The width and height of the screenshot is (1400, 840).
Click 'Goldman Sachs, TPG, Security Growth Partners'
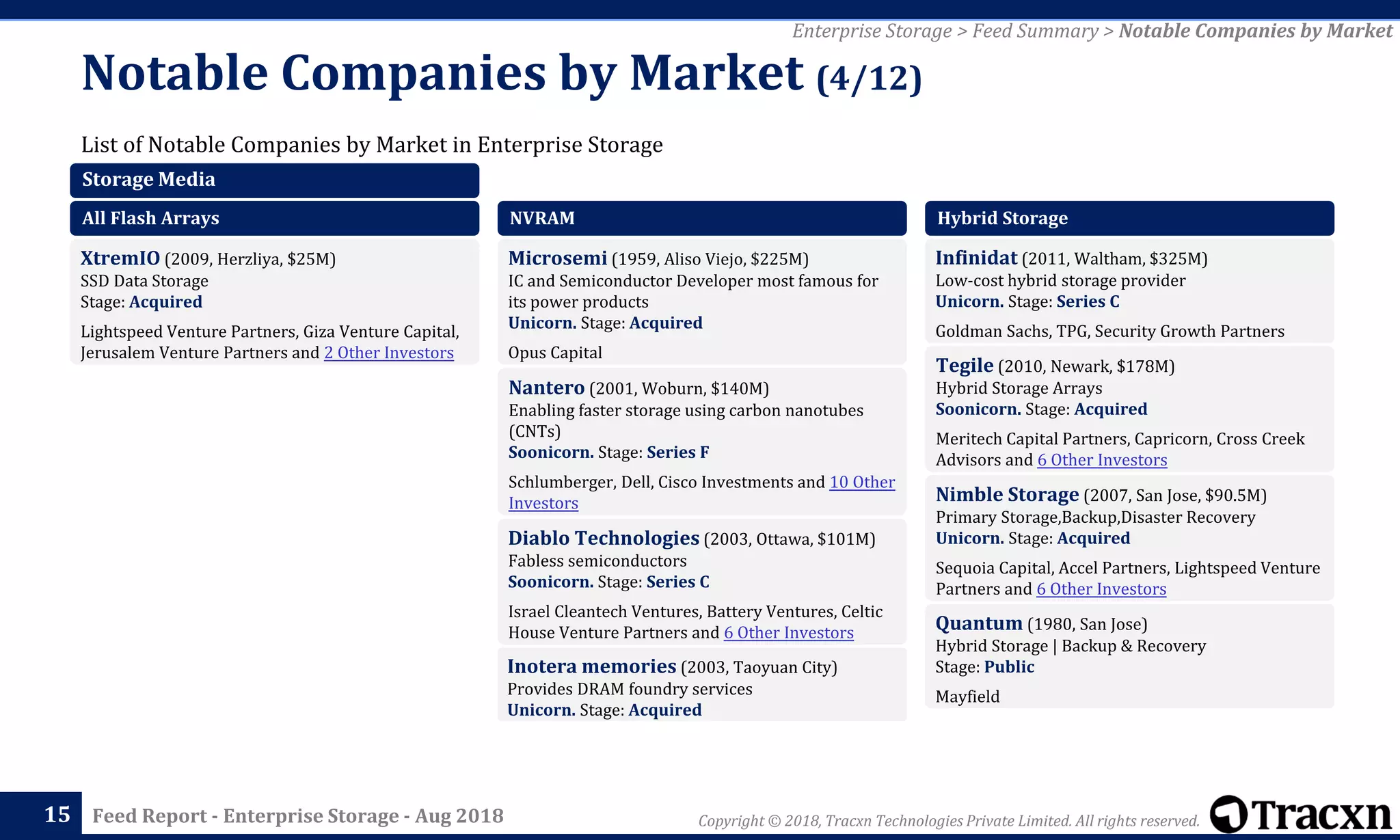1110,331
